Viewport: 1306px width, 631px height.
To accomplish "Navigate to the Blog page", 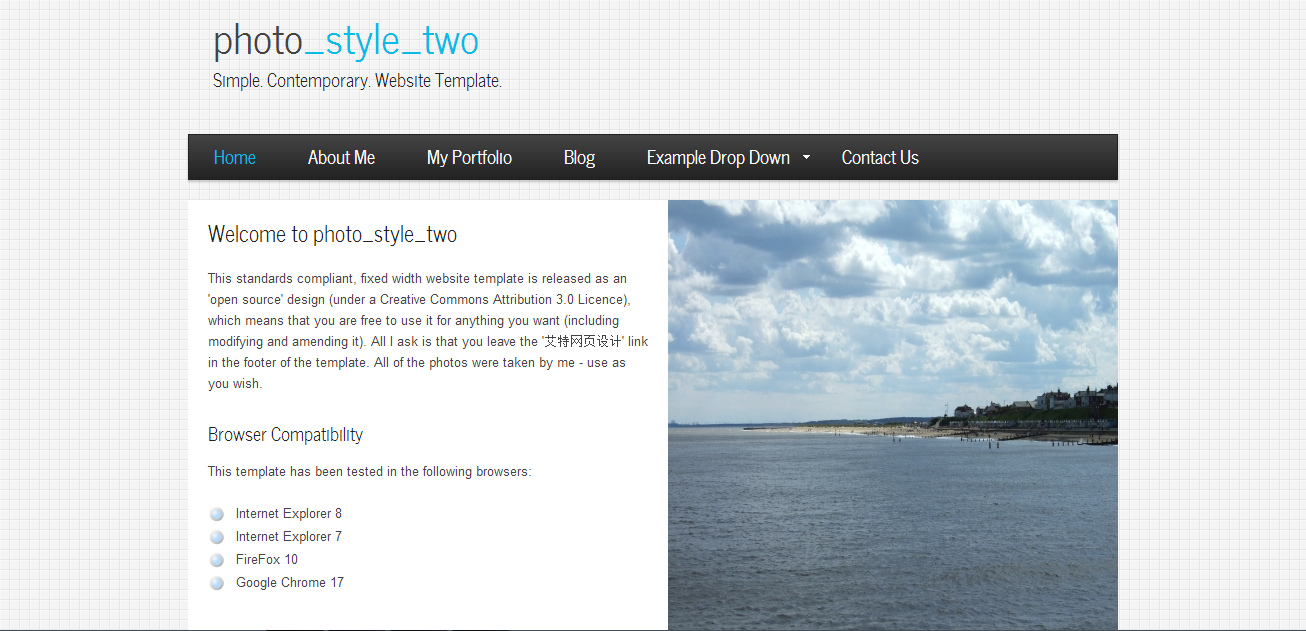I will 579,158.
